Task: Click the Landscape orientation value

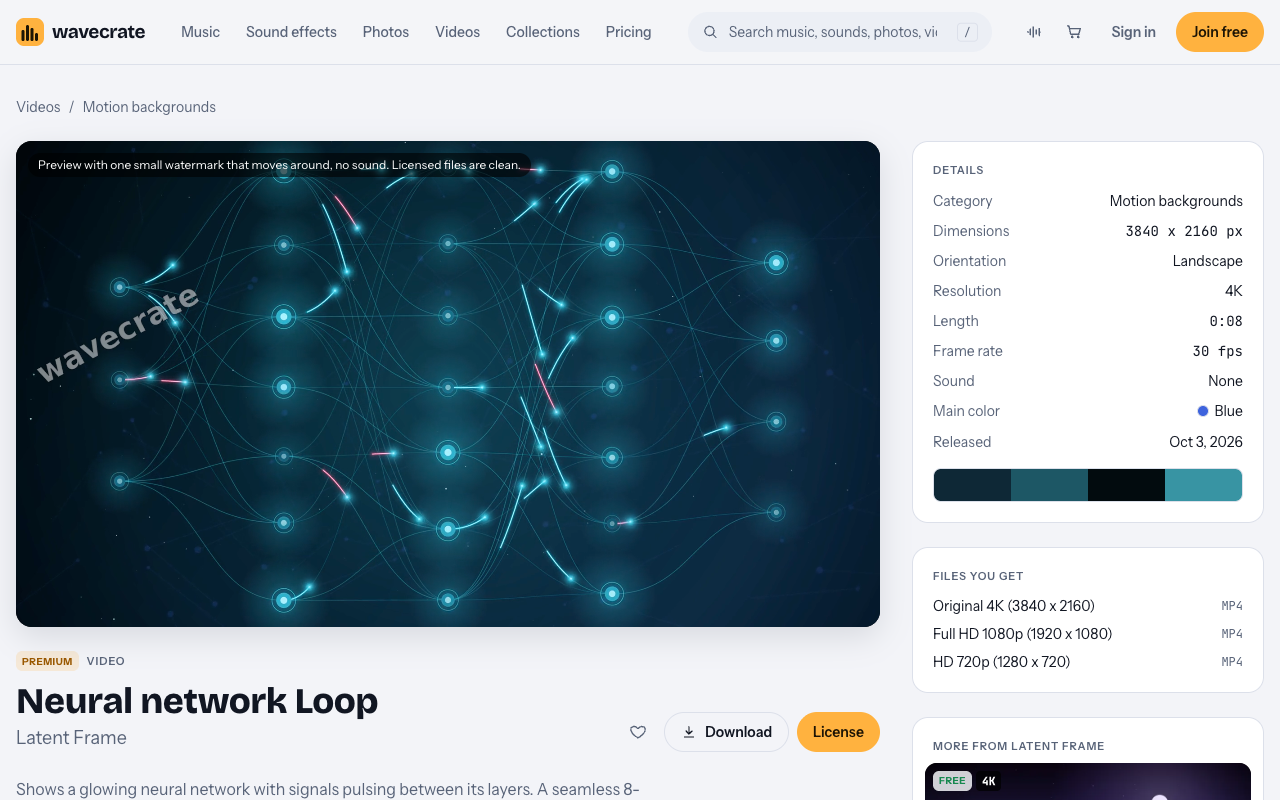Action: click(x=1208, y=261)
